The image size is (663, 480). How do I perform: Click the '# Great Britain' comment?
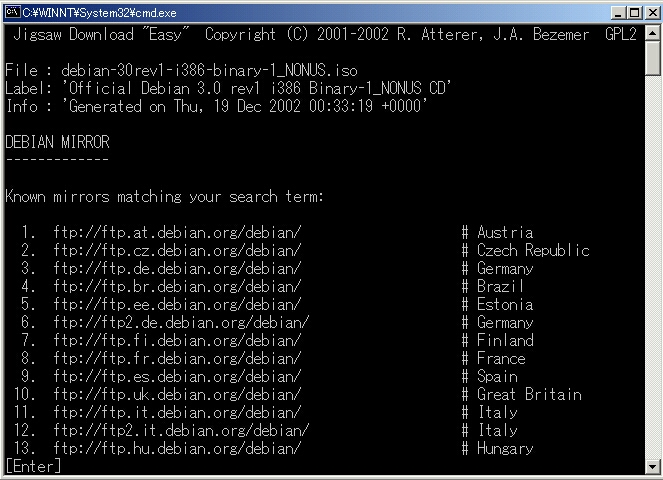pos(522,395)
